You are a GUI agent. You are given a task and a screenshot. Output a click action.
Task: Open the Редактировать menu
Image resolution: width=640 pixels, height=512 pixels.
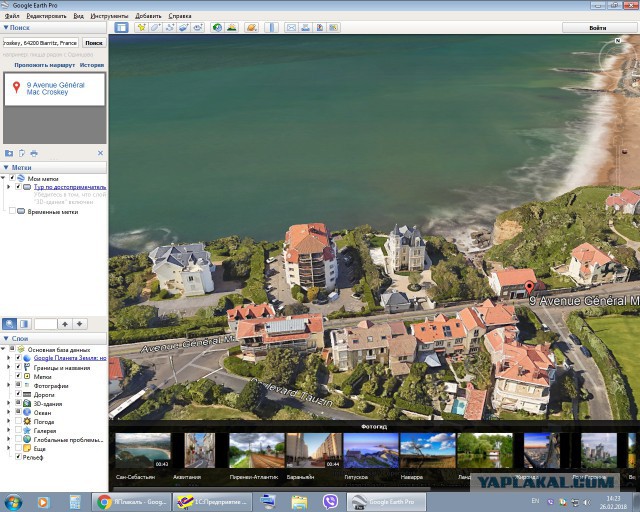tap(46, 16)
